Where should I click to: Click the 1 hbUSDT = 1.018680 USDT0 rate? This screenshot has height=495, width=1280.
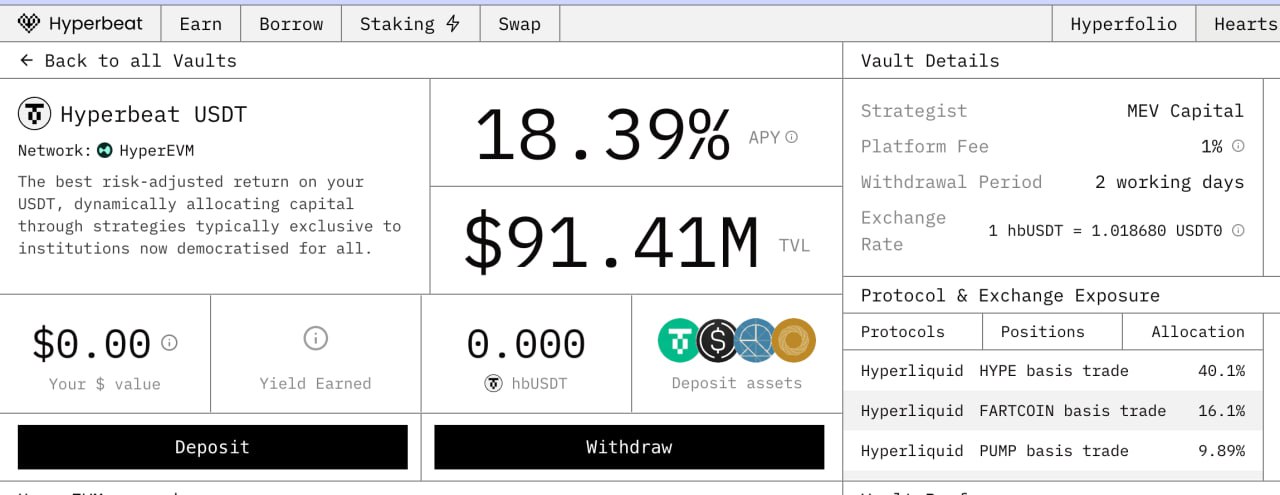[x=1105, y=230]
